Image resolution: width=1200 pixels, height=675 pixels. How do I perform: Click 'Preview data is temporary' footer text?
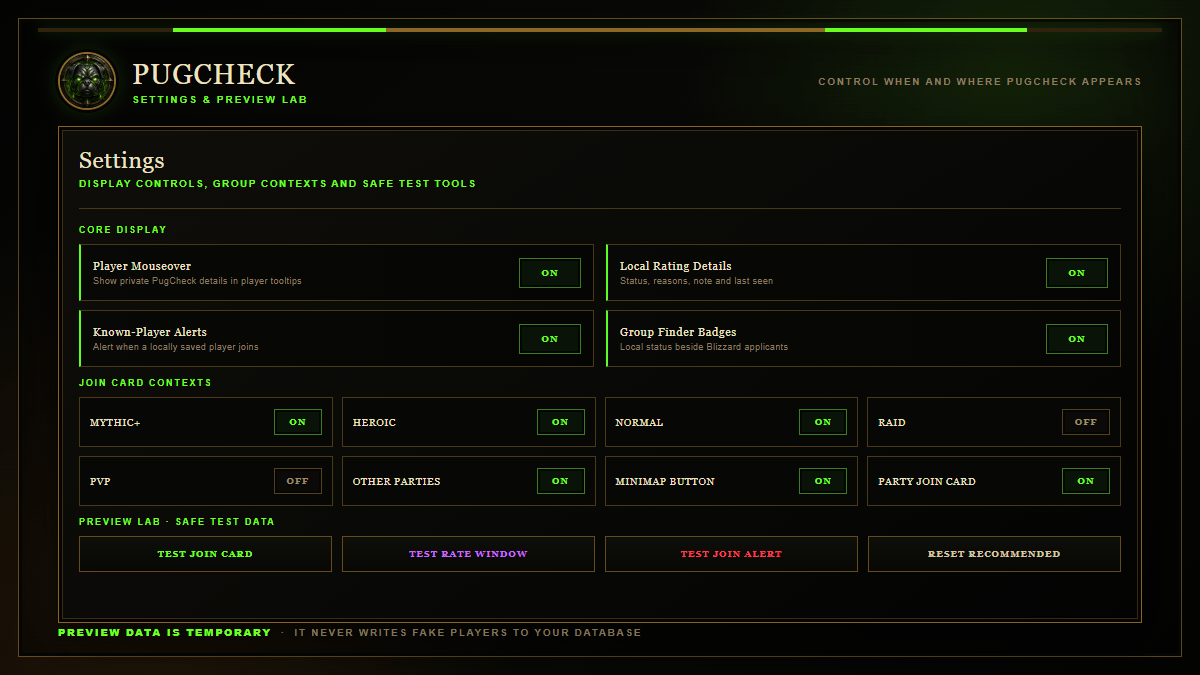click(x=164, y=633)
